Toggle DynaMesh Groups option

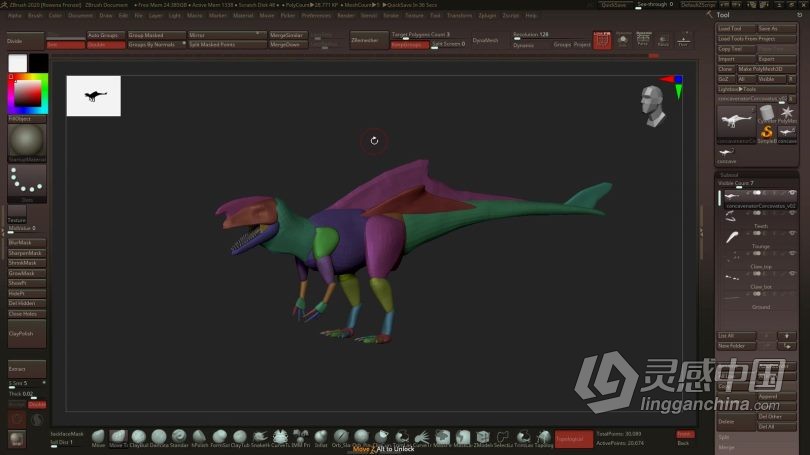click(x=562, y=45)
